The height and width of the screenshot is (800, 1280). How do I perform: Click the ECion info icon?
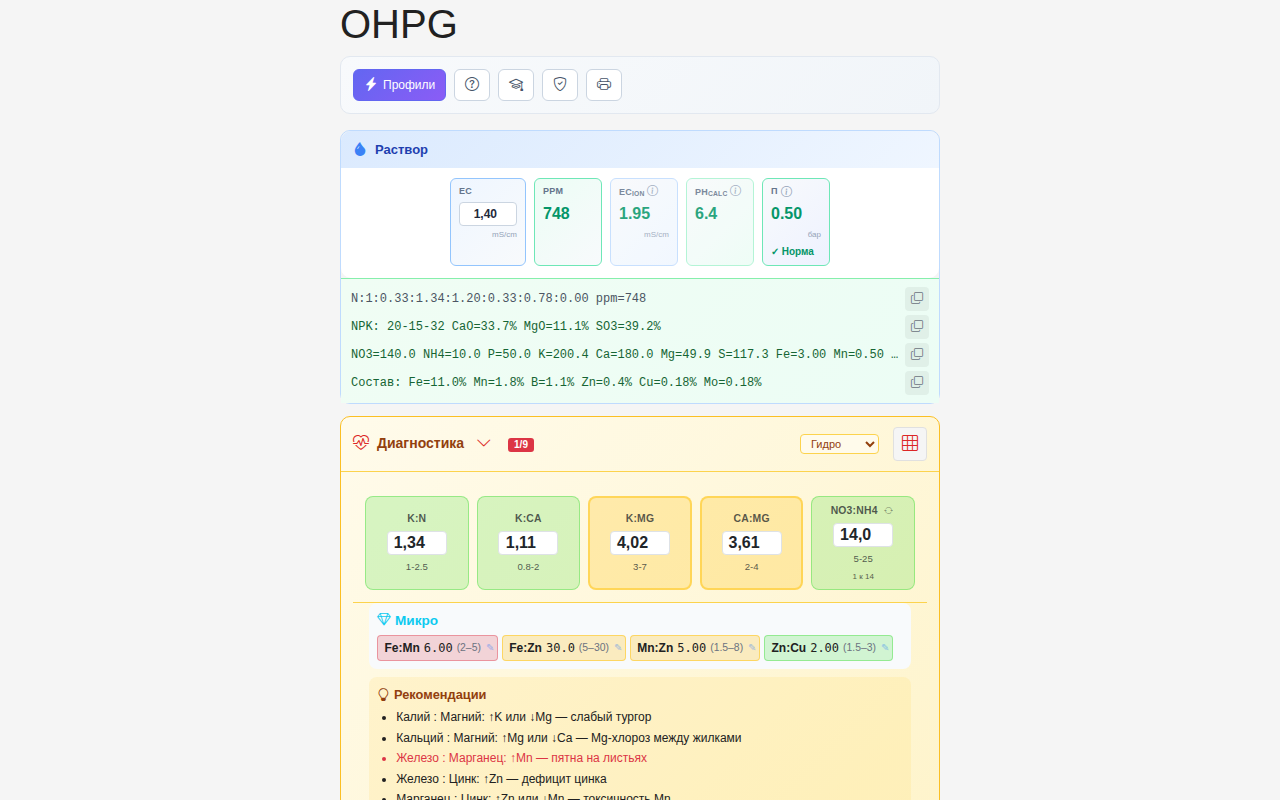point(652,190)
